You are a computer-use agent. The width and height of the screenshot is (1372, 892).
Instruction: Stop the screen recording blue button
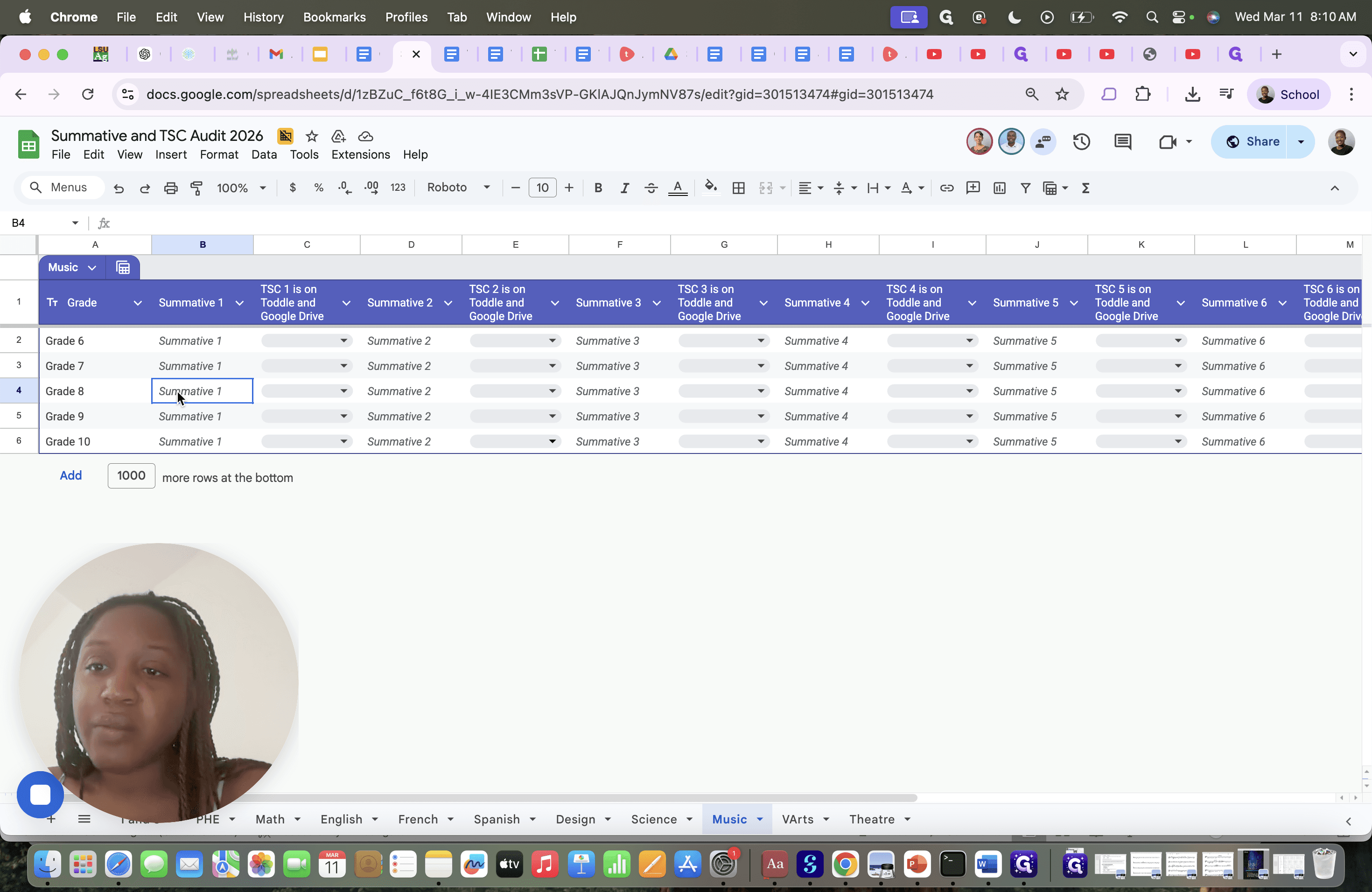click(40, 794)
